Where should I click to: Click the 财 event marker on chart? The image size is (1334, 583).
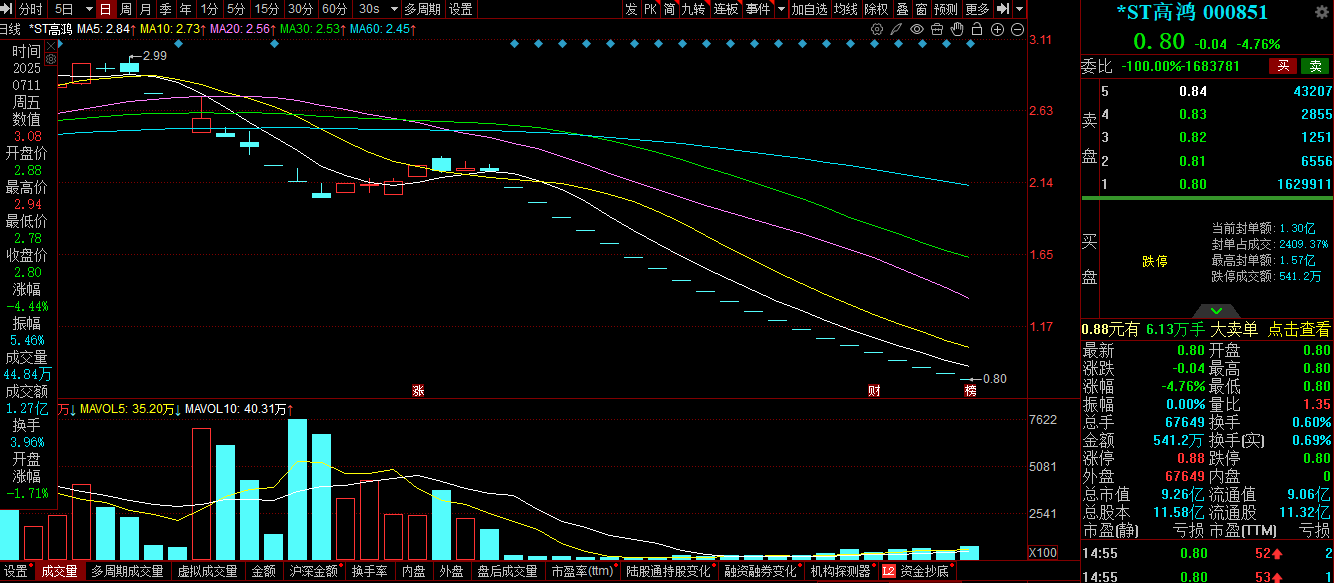873,390
